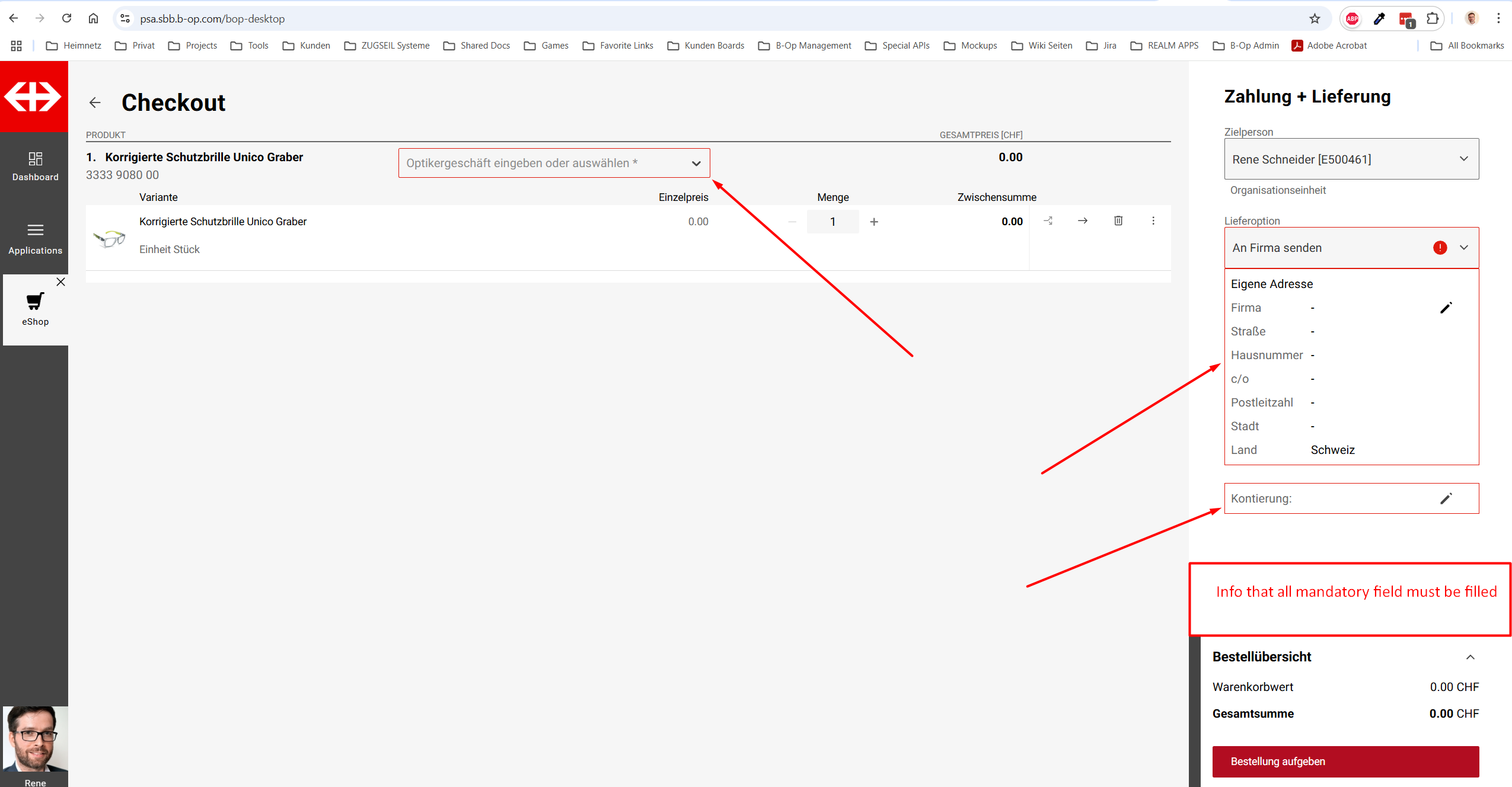Click the move-arrow icon beside Zwischensumme

(1083, 220)
